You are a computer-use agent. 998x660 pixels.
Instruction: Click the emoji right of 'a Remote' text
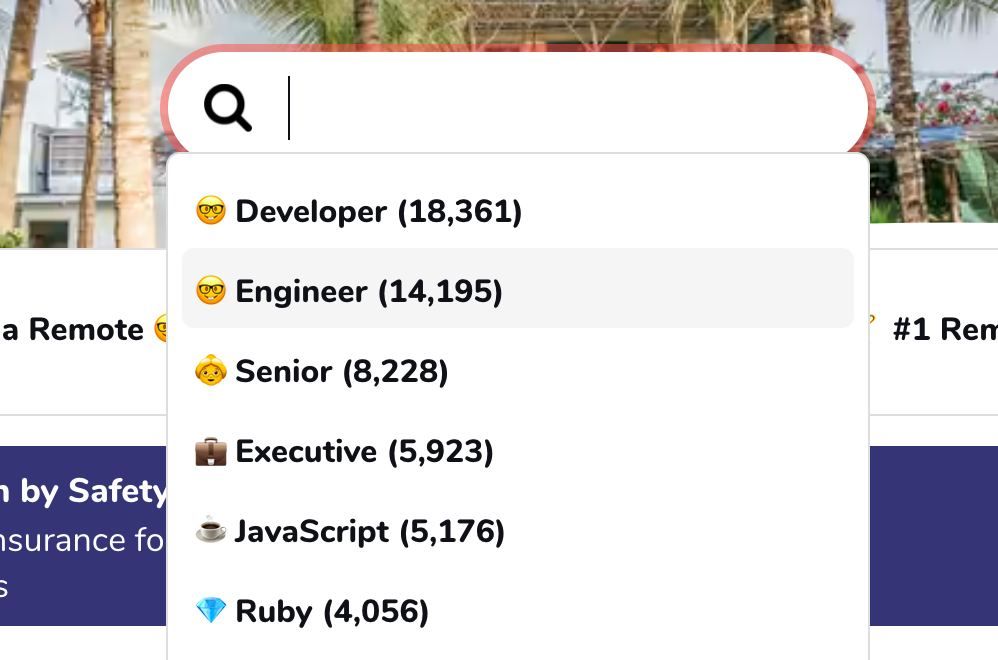pos(160,329)
